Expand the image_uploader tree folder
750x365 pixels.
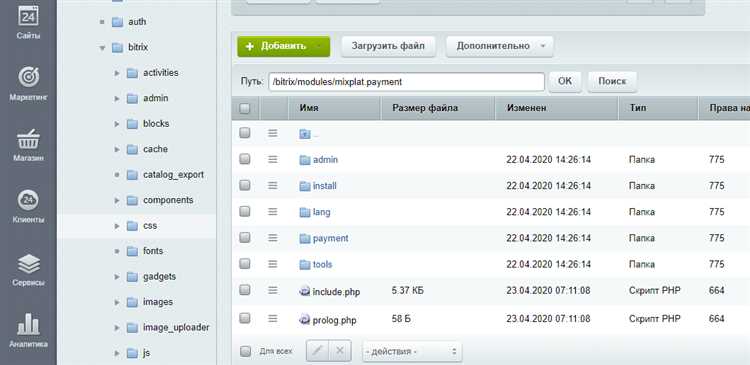click(x=117, y=328)
